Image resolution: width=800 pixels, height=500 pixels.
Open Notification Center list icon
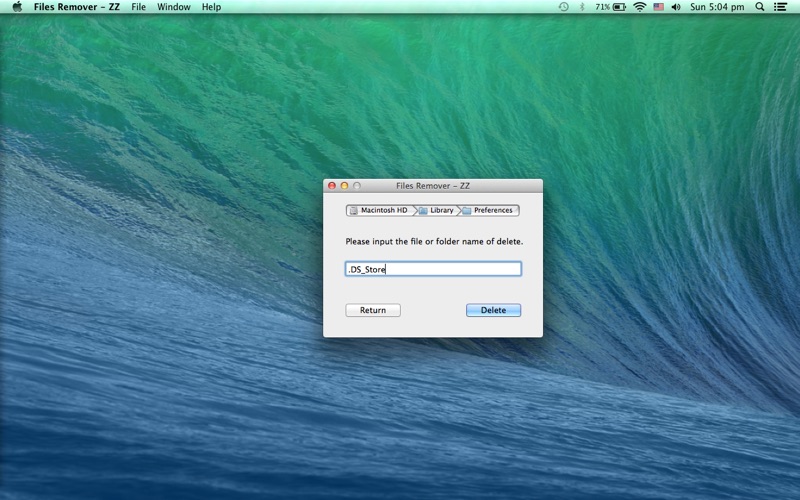coord(780,7)
